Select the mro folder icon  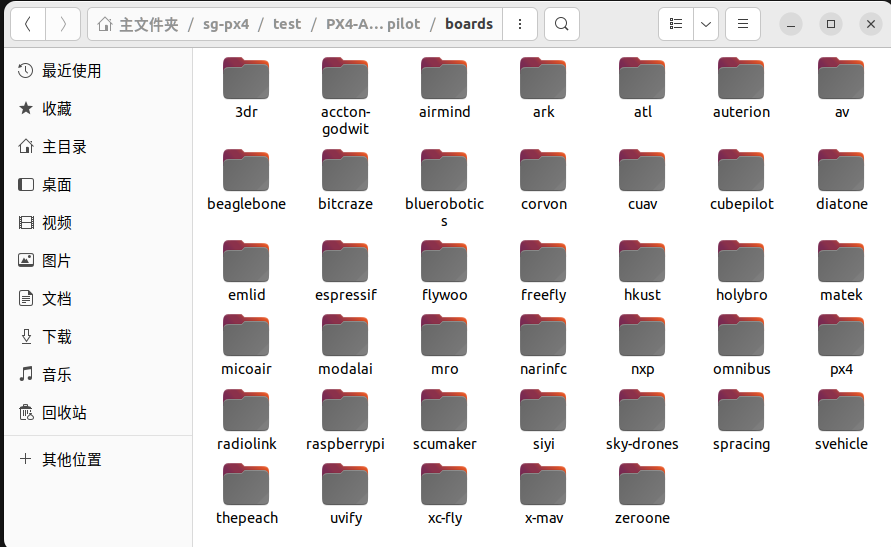click(444, 336)
